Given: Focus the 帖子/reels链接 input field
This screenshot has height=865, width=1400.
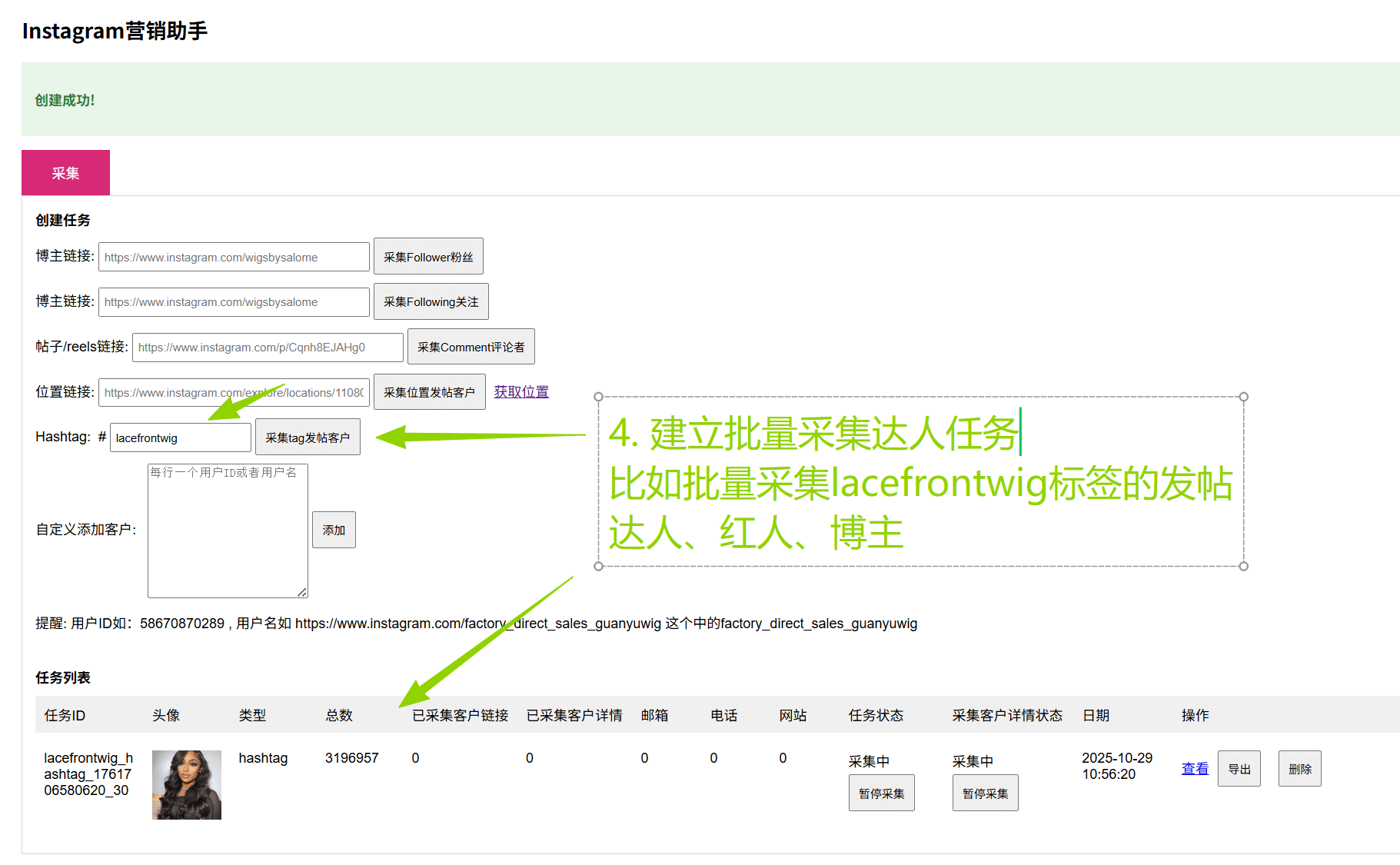Looking at the screenshot, I should (268, 347).
